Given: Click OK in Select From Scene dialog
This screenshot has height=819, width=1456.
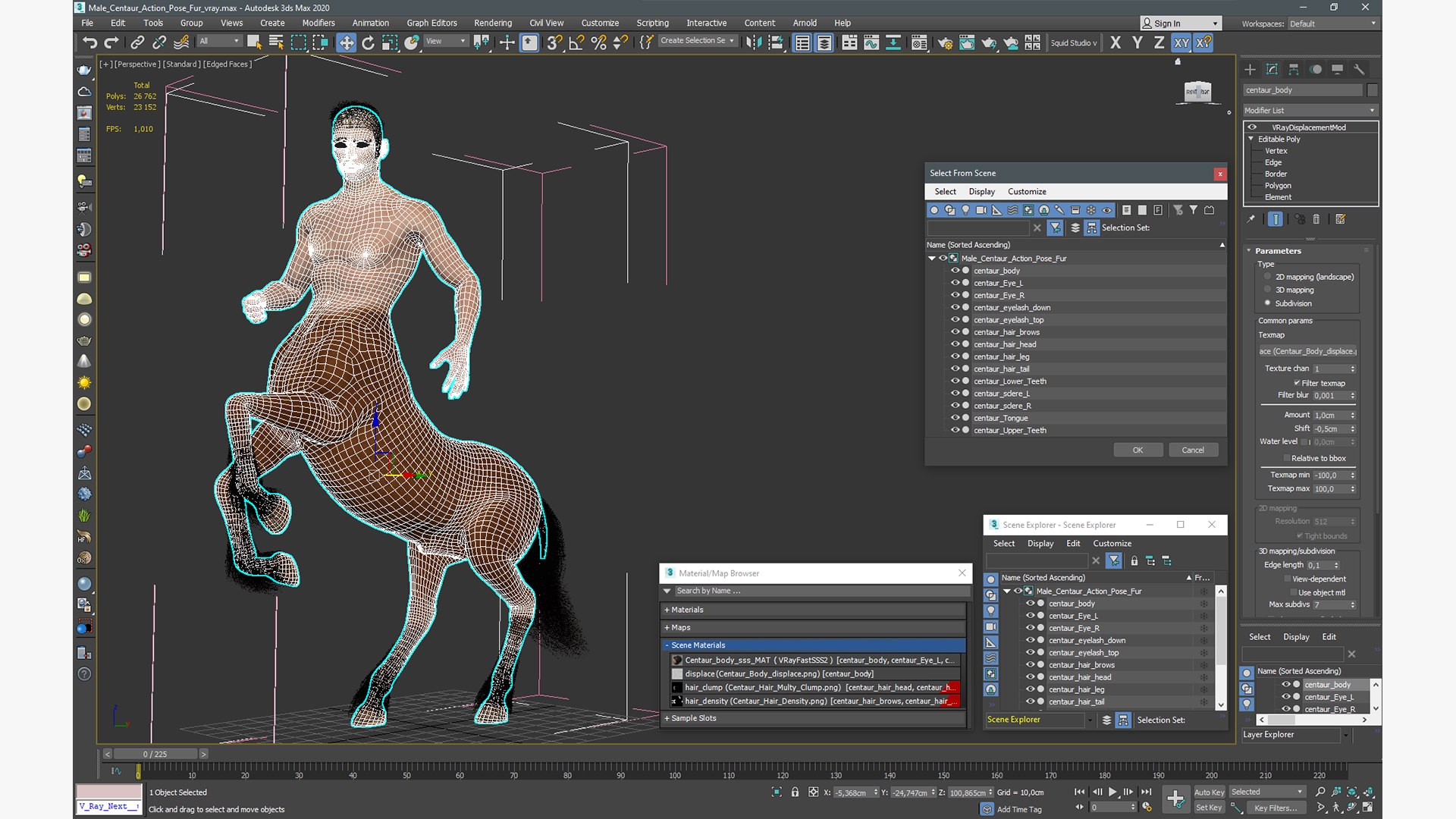Looking at the screenshot, I should (x=1137, y=450).
